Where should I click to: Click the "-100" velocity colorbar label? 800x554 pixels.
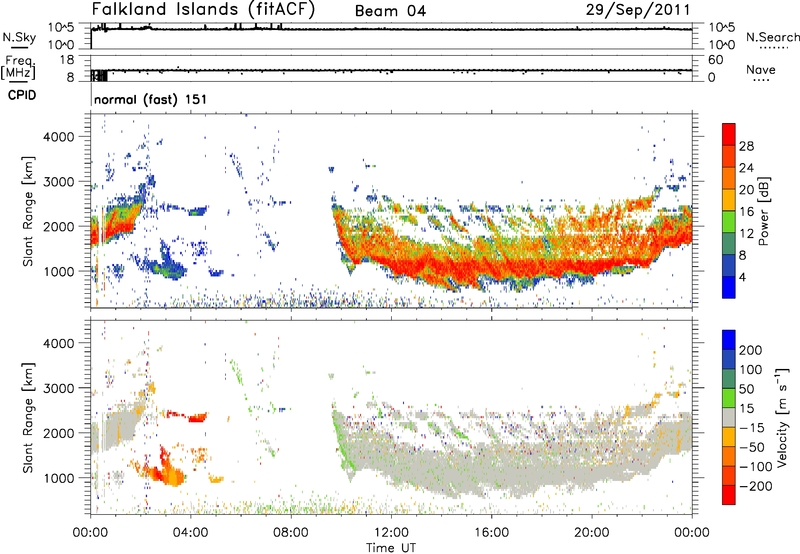[x=756, y=466]
